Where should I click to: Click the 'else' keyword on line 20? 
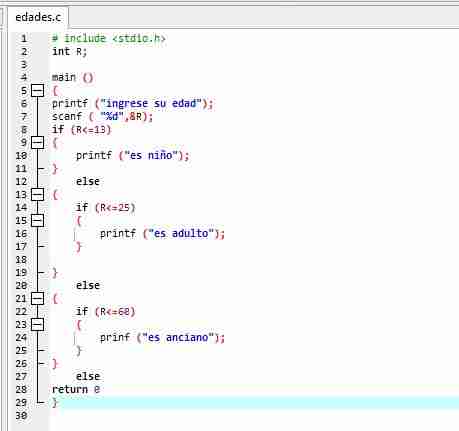point(88,285)
